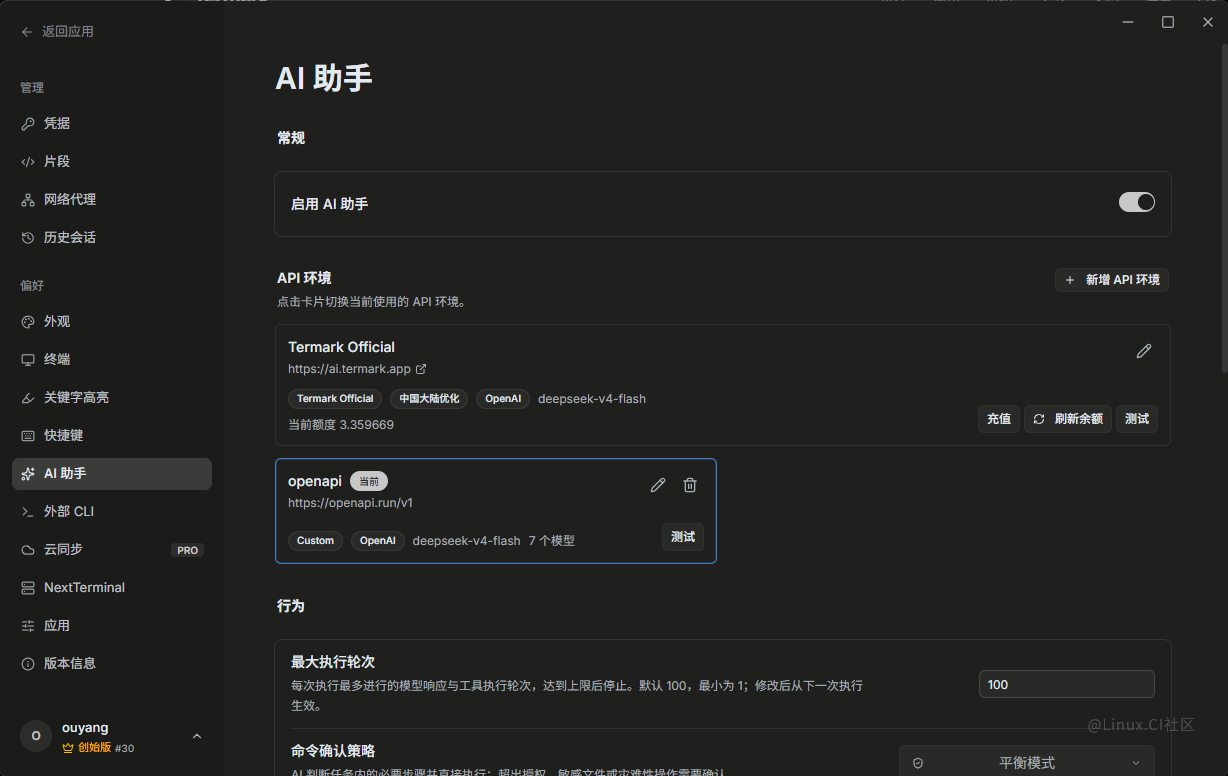The image size is (1228, 776).
Task: Click the palette icon beside 外观
Action: (x=28, y=322)
